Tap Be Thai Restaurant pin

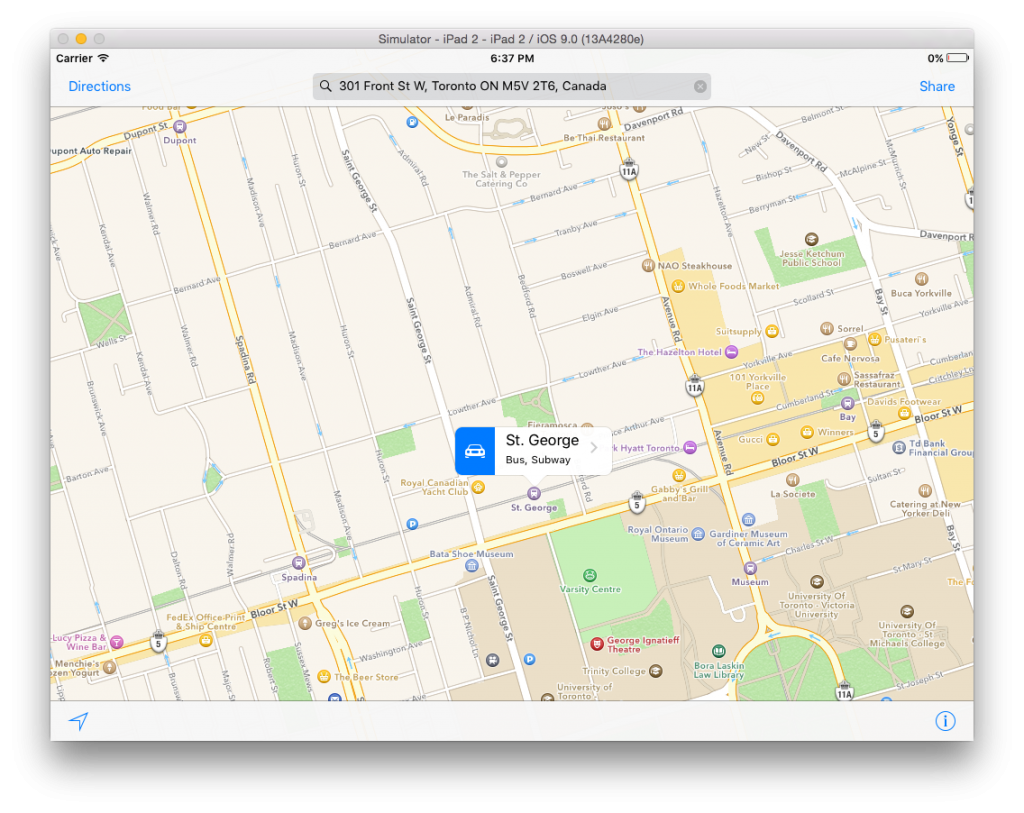[605, 123]
